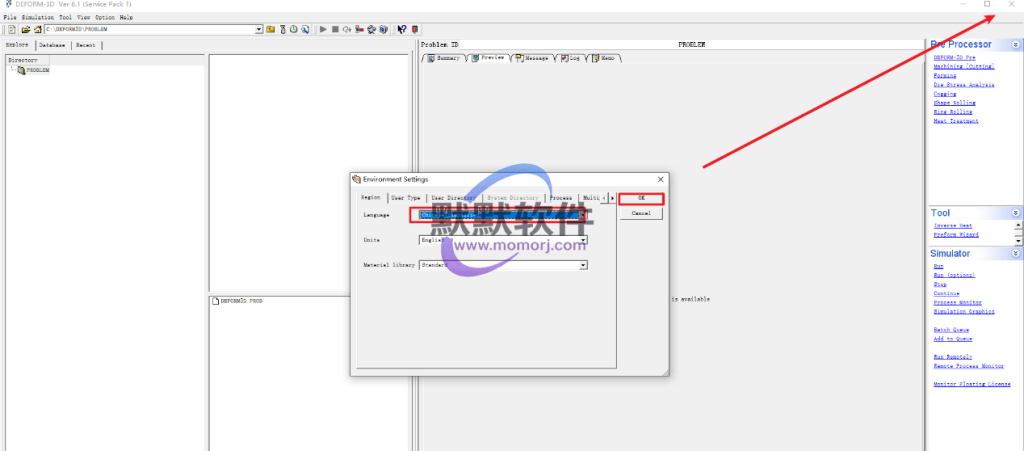
Task: Open the working directory path dropdown
Action: click(x=259, y=30)
